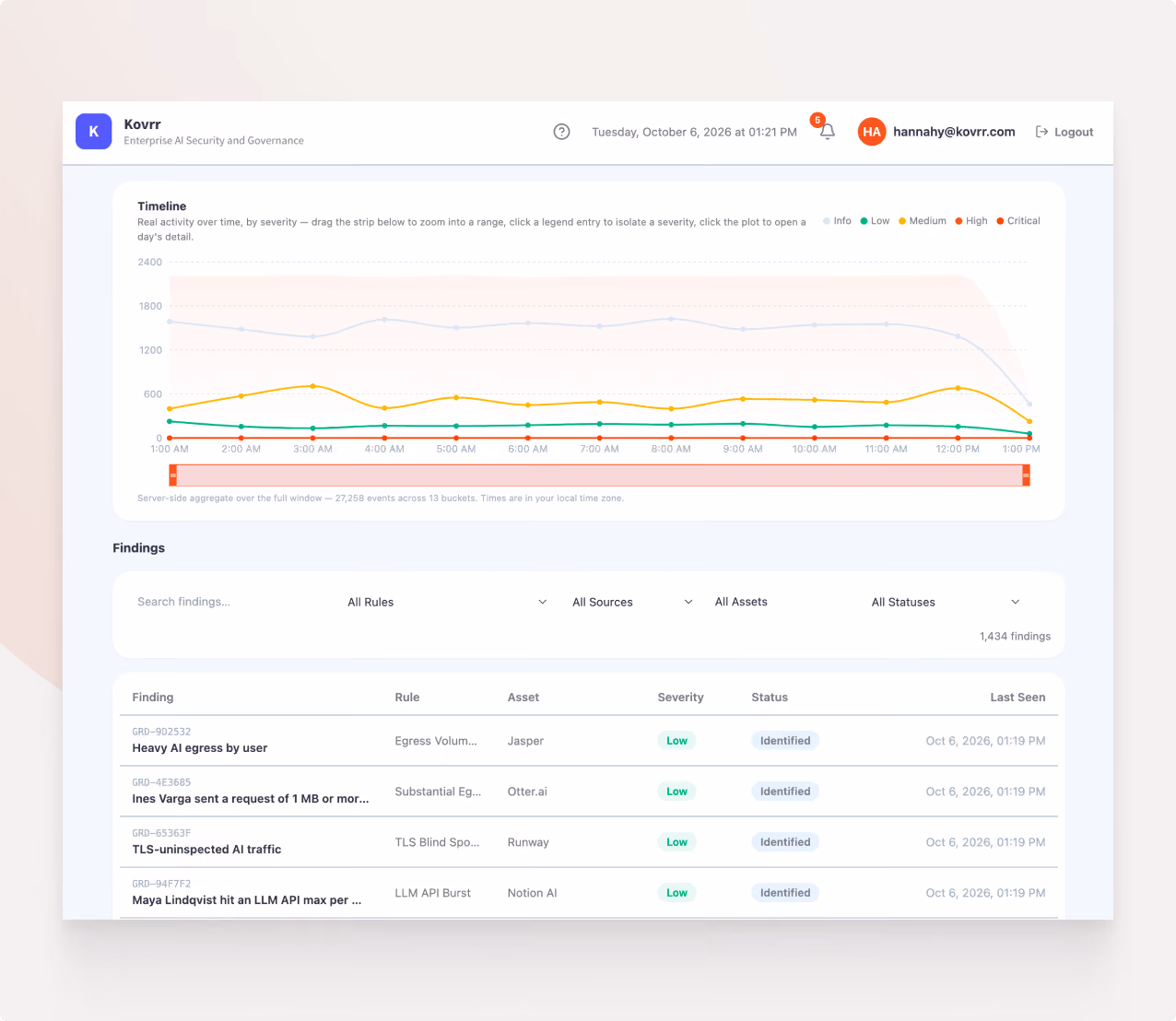
Task: Click finding ID GRD-65363F
Action: [x=161, y=833]
